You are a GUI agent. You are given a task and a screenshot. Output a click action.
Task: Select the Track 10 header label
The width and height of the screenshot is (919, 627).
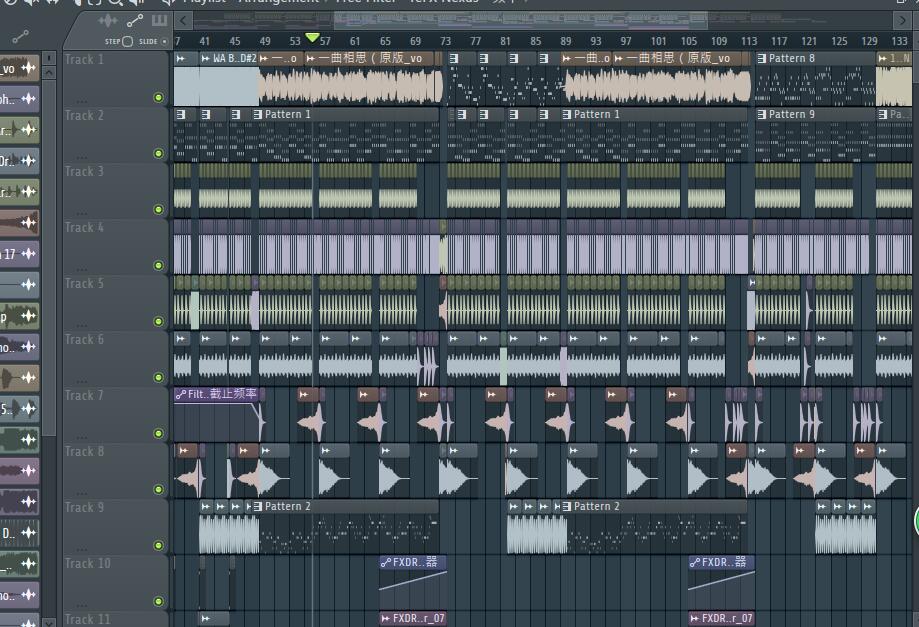coord(88,564)
